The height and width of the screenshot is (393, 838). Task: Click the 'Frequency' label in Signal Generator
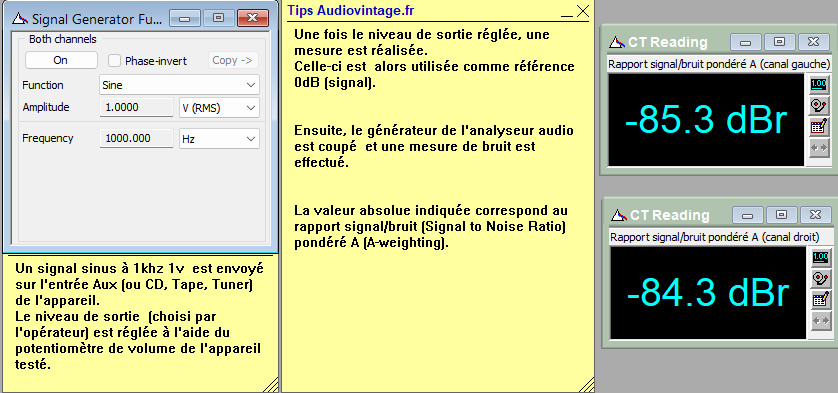[x=48, y=138]
